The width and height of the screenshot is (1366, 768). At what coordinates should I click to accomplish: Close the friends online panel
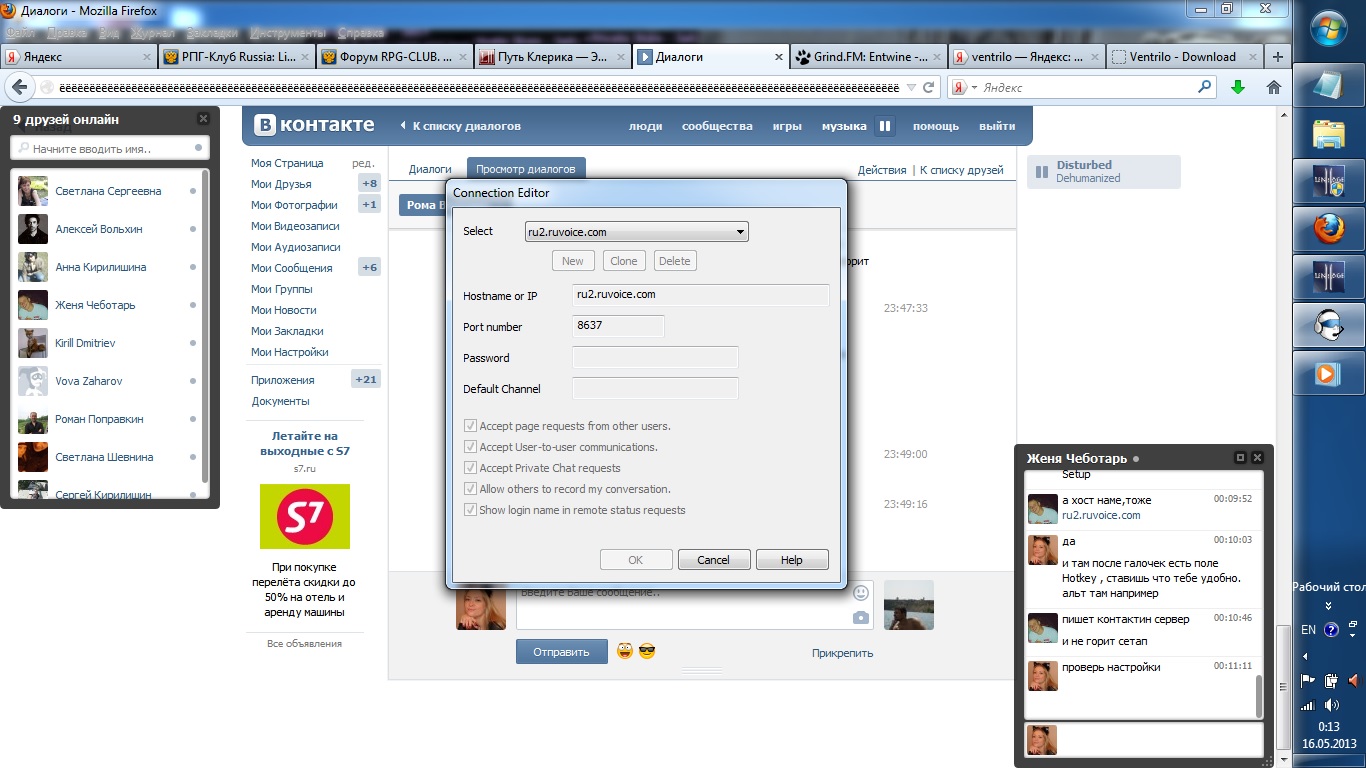pyautogui.click(x=203, y=119)
